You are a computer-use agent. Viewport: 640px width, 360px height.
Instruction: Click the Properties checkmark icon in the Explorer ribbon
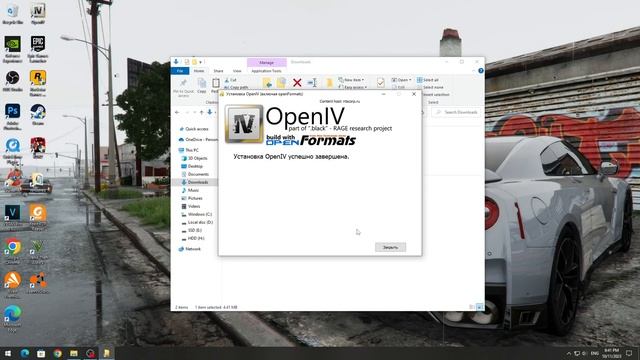pyautogui.click(x=380, y=83)
